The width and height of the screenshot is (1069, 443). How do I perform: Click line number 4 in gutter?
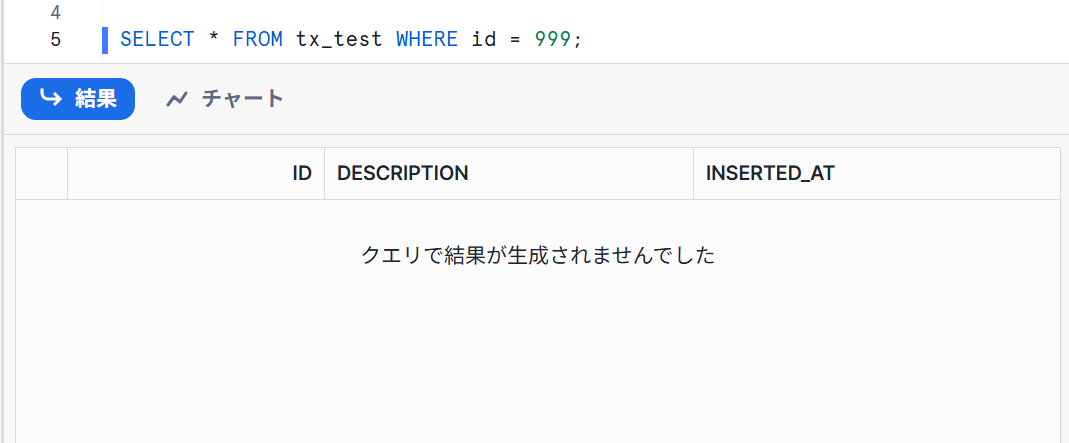tap(55, 13)
